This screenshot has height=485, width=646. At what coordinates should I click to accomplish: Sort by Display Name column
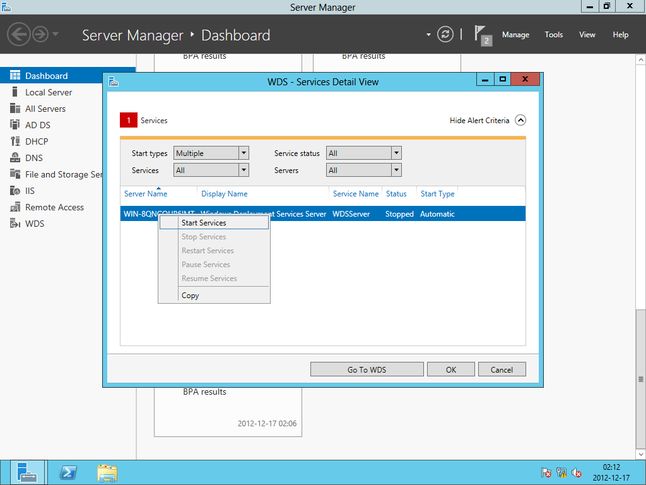(224, 194)
